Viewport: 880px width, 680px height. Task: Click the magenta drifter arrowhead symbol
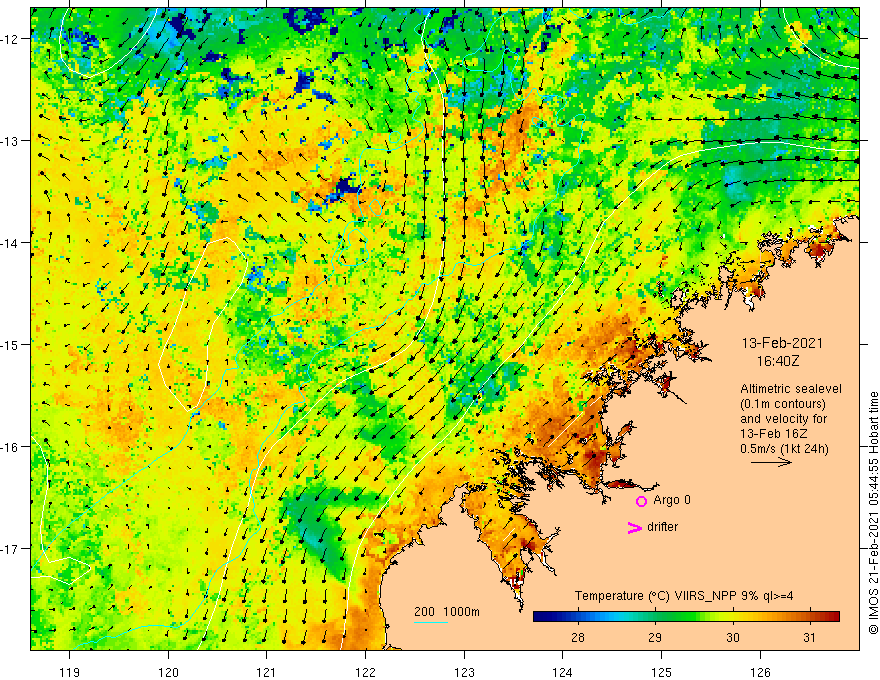click(635, 527)
